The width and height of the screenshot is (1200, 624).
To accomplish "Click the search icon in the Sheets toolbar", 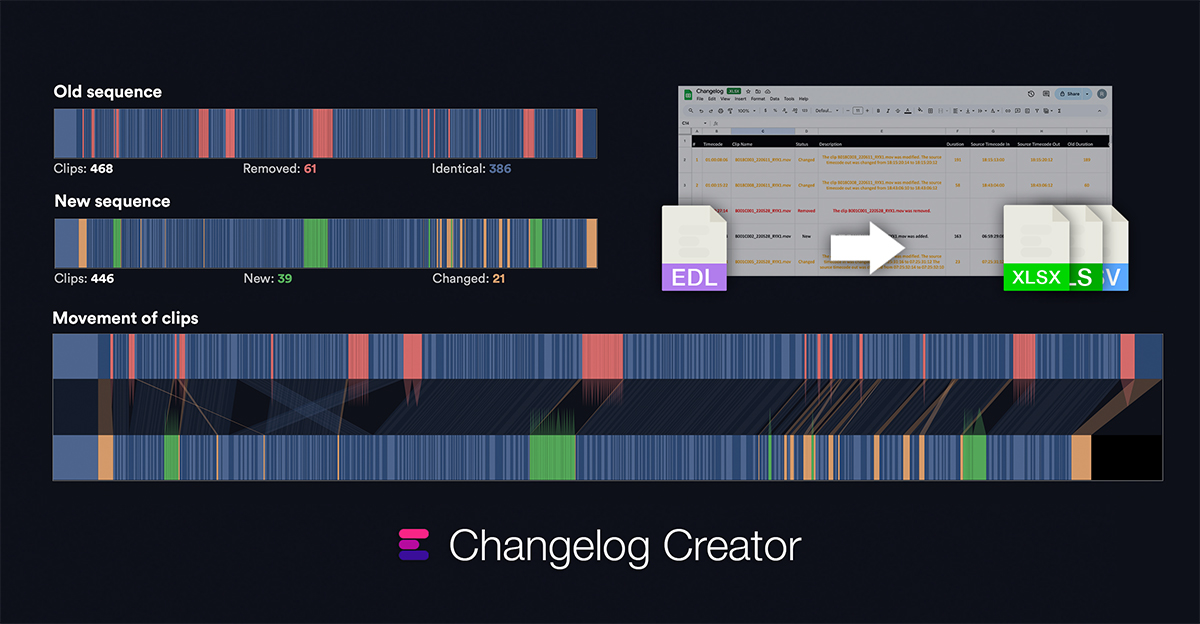I will click(x=689, y=110).
